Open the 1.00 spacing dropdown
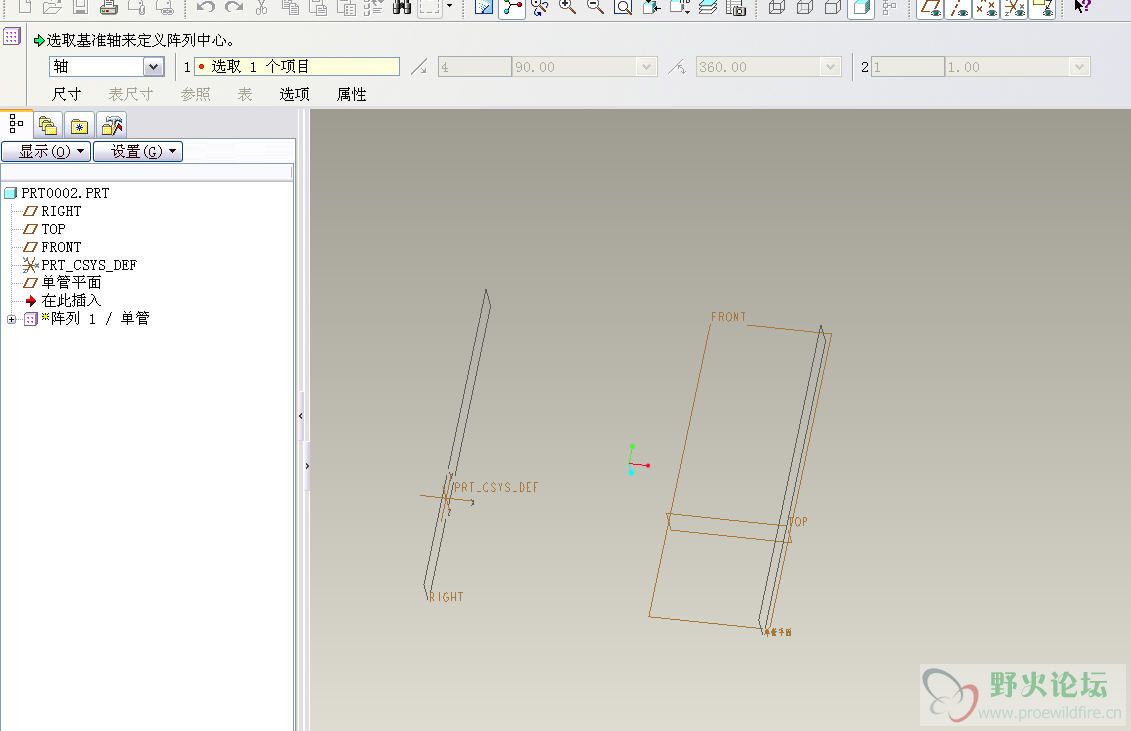 click(x=1080, y=67)
